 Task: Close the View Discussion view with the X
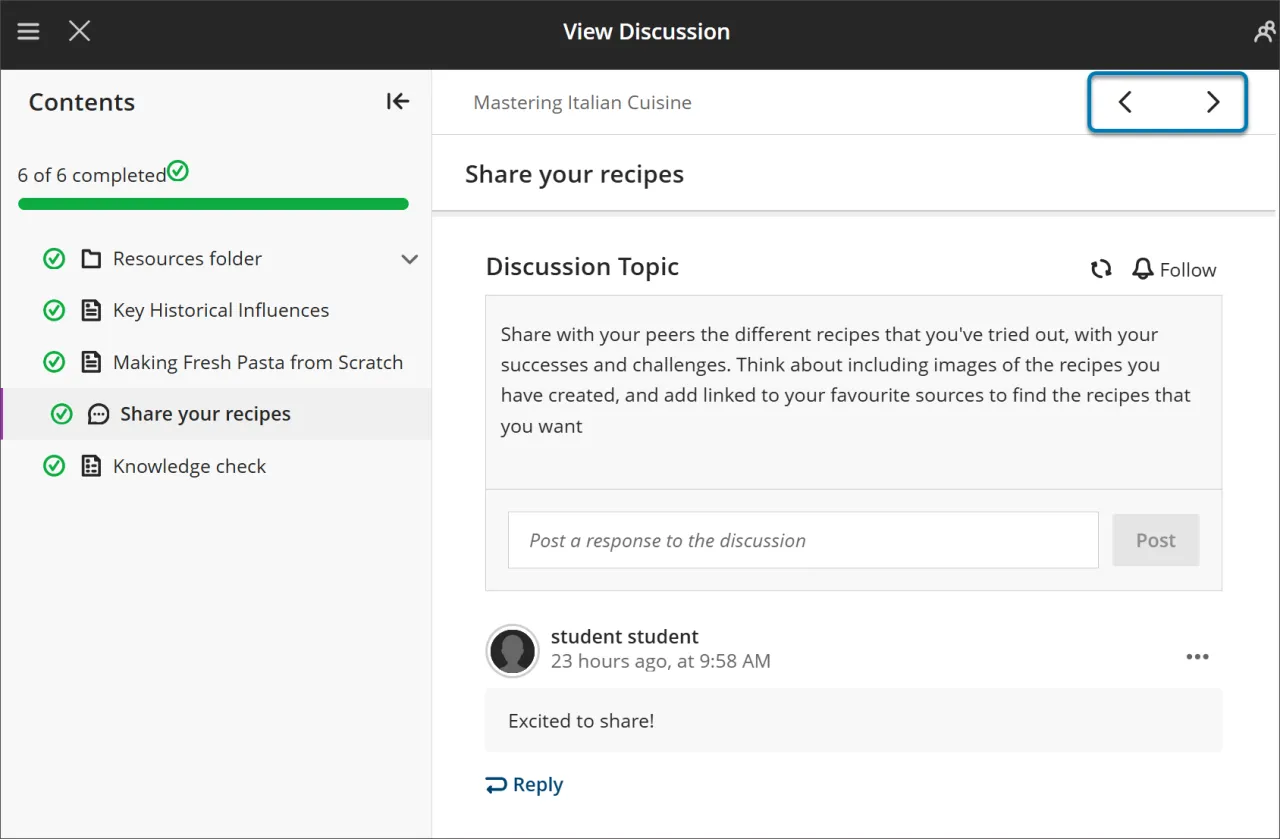click(x=79, y=31)
